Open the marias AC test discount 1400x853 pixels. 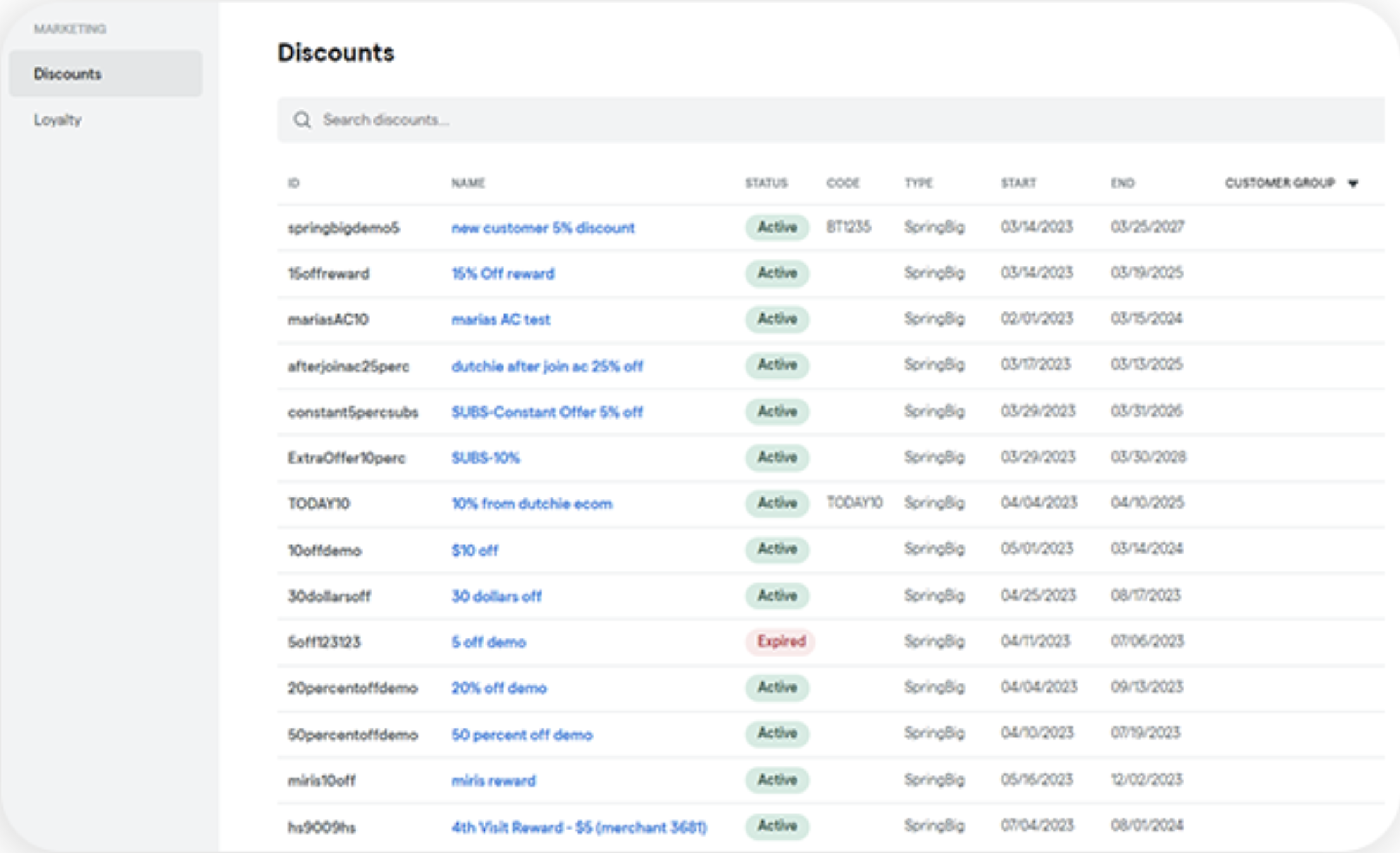point(501,320)
